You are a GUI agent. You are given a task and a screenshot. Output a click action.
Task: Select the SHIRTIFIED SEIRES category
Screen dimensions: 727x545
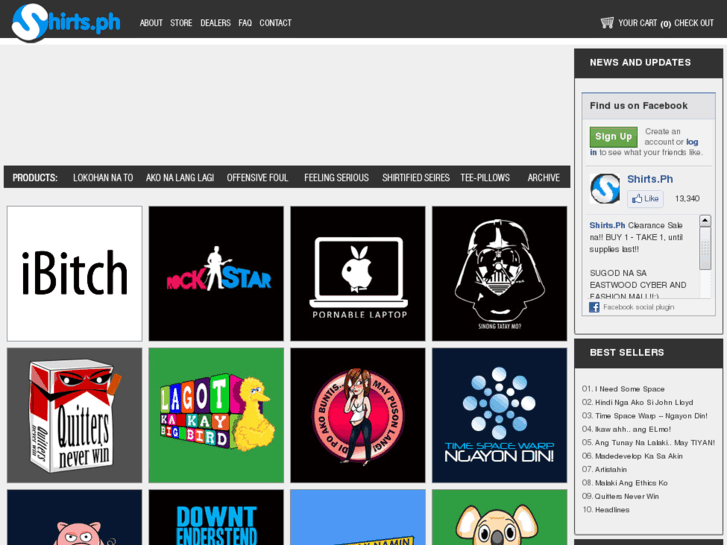point(415,178)
